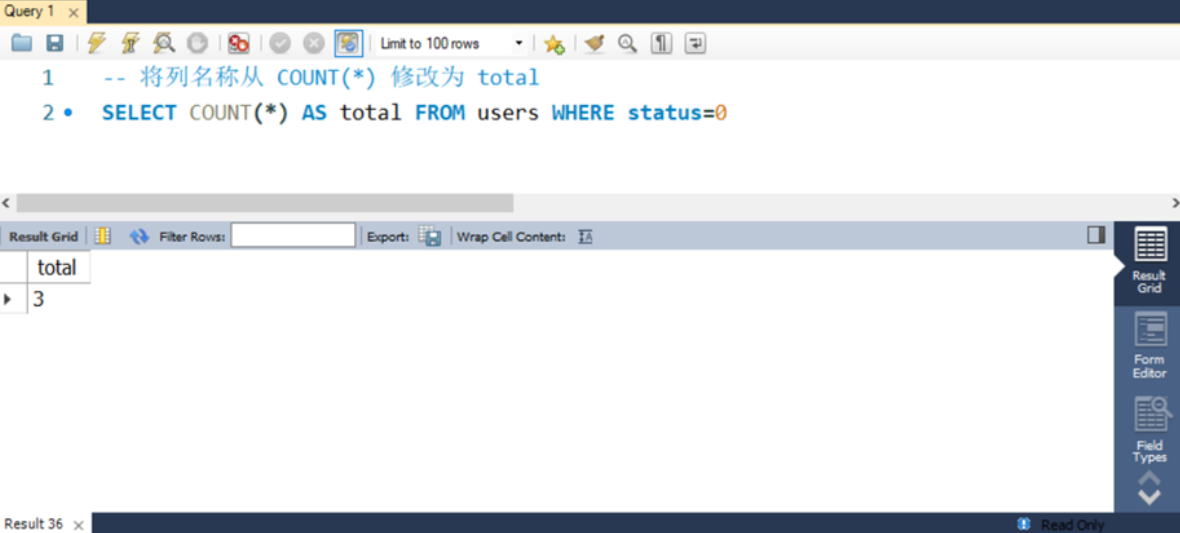Run Explain plan magnifier-lightning icon
The height and width of the screenshot is (533, 1180).
point(164,44)
